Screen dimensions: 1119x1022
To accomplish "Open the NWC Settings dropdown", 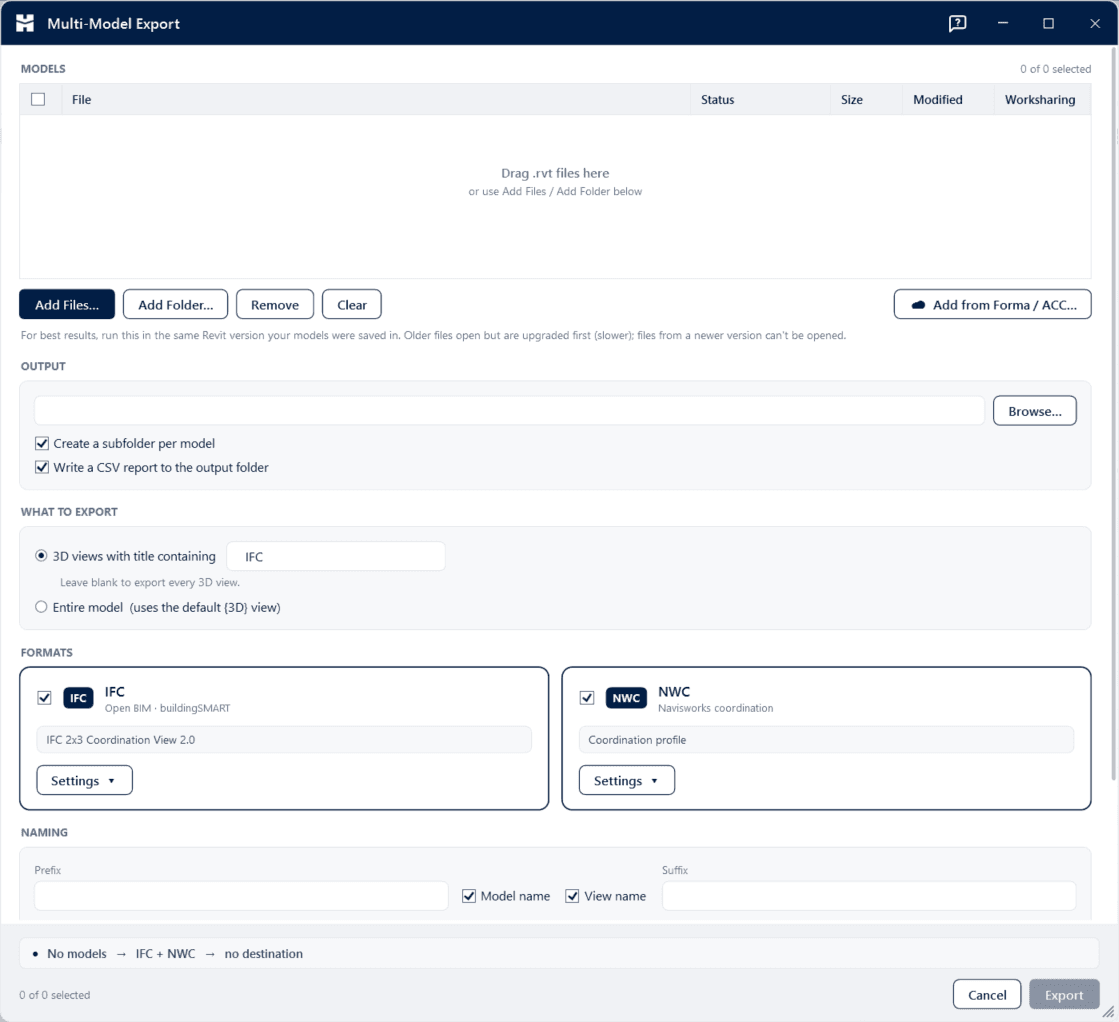I will pos(627,780).
